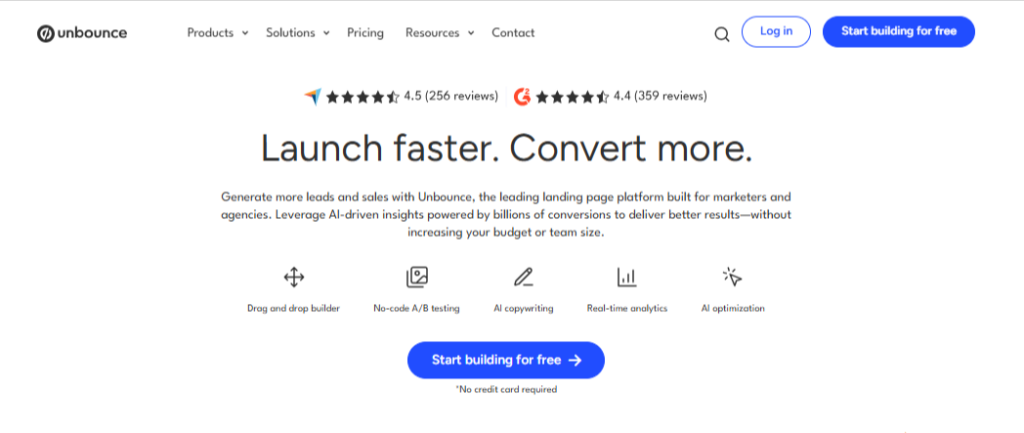The image size is (1024, 433).
Task: Go to the Pricing page
Action: 365,33
